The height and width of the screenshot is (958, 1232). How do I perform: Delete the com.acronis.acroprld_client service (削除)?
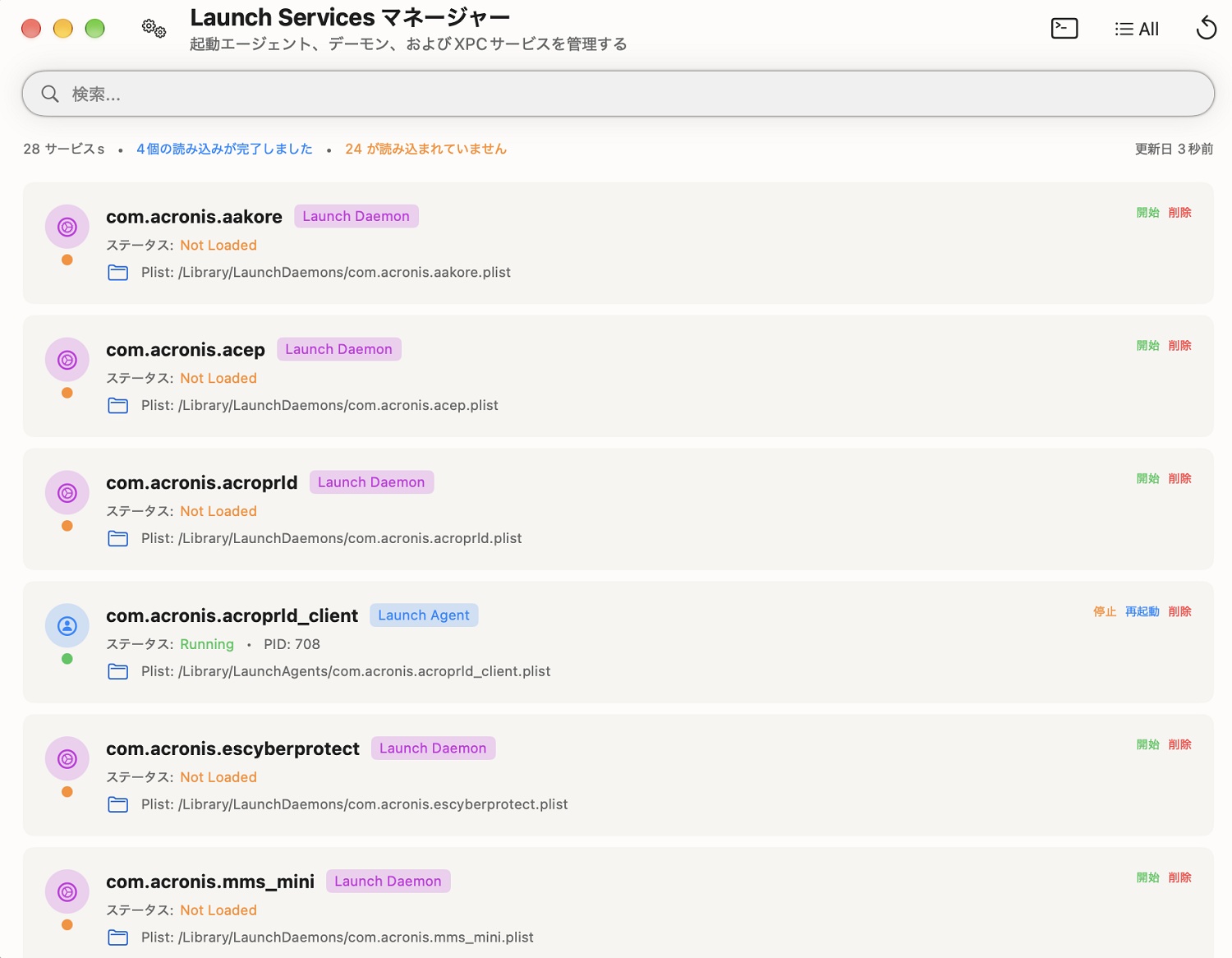[x=1179, y=612]
